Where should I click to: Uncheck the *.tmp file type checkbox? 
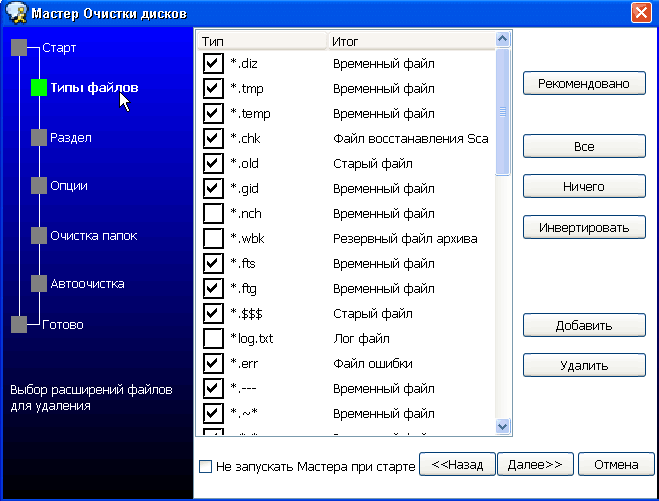[x=213, y=88]
